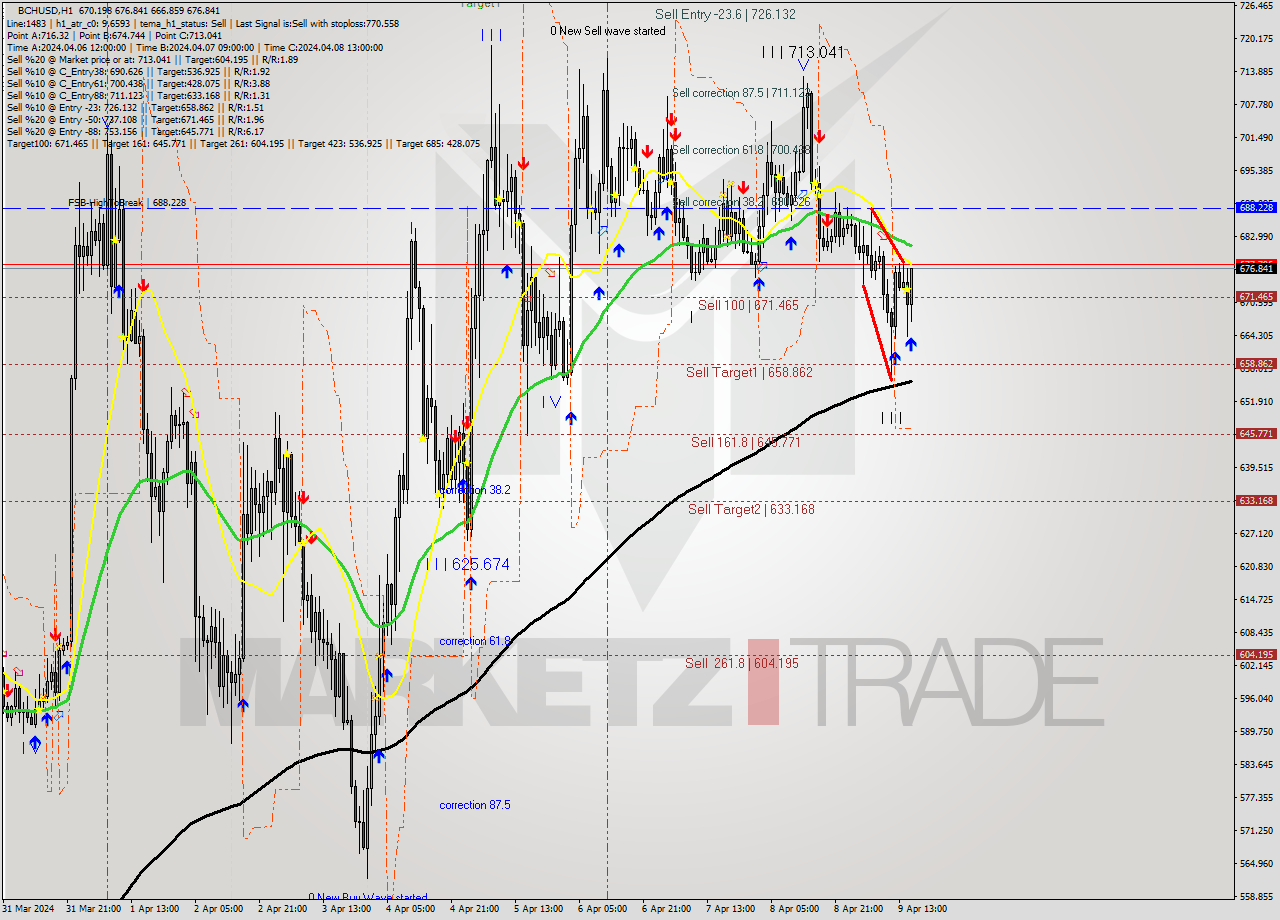The width and height of the screenshot is (1280, 920).
Task: Click the 'FSB-HighToBreak | 688.228' label
Action: [127, 202]
